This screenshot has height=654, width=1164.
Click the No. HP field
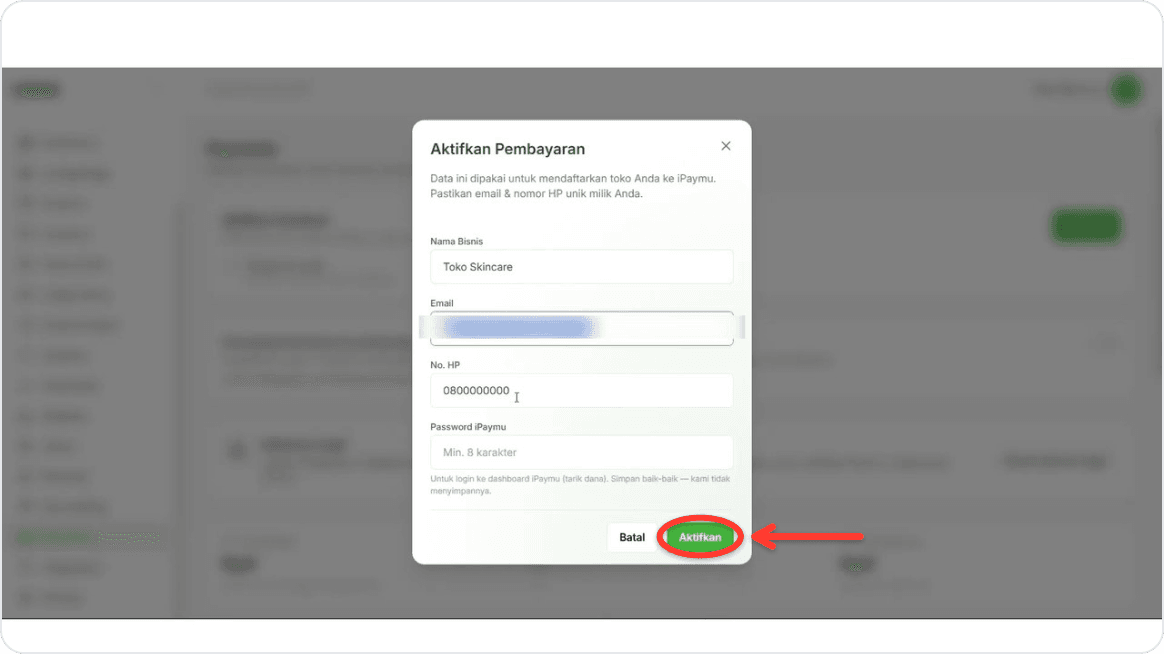click(581, 390)
